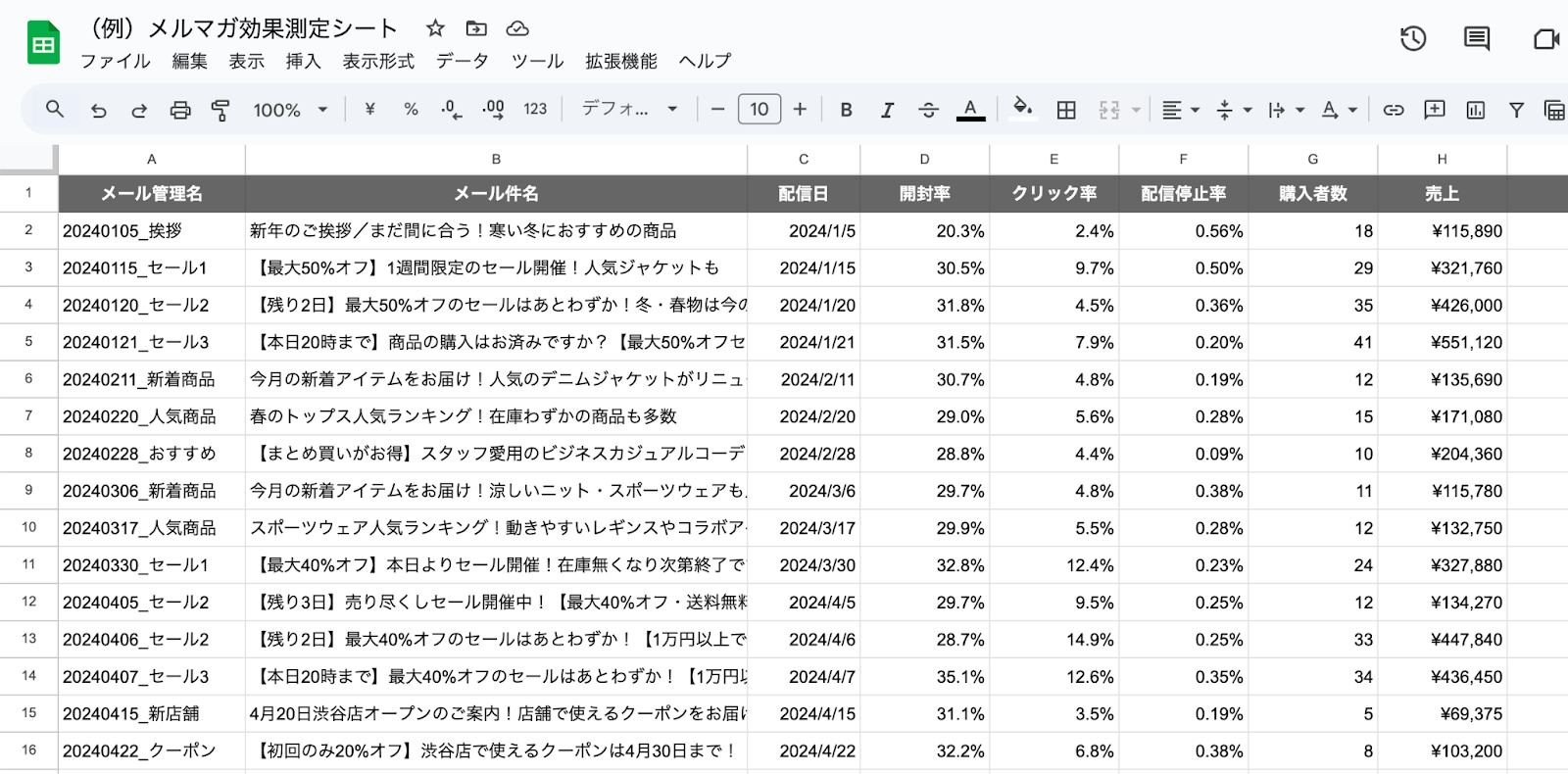Increase font size with plus button

800,109
